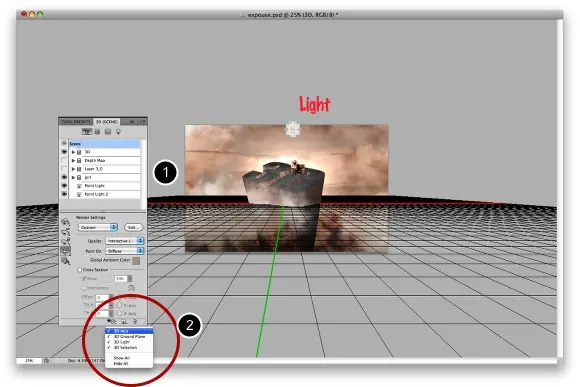Click the status bar icon beside zoom field
580x387 pixels.
point(47,360)
